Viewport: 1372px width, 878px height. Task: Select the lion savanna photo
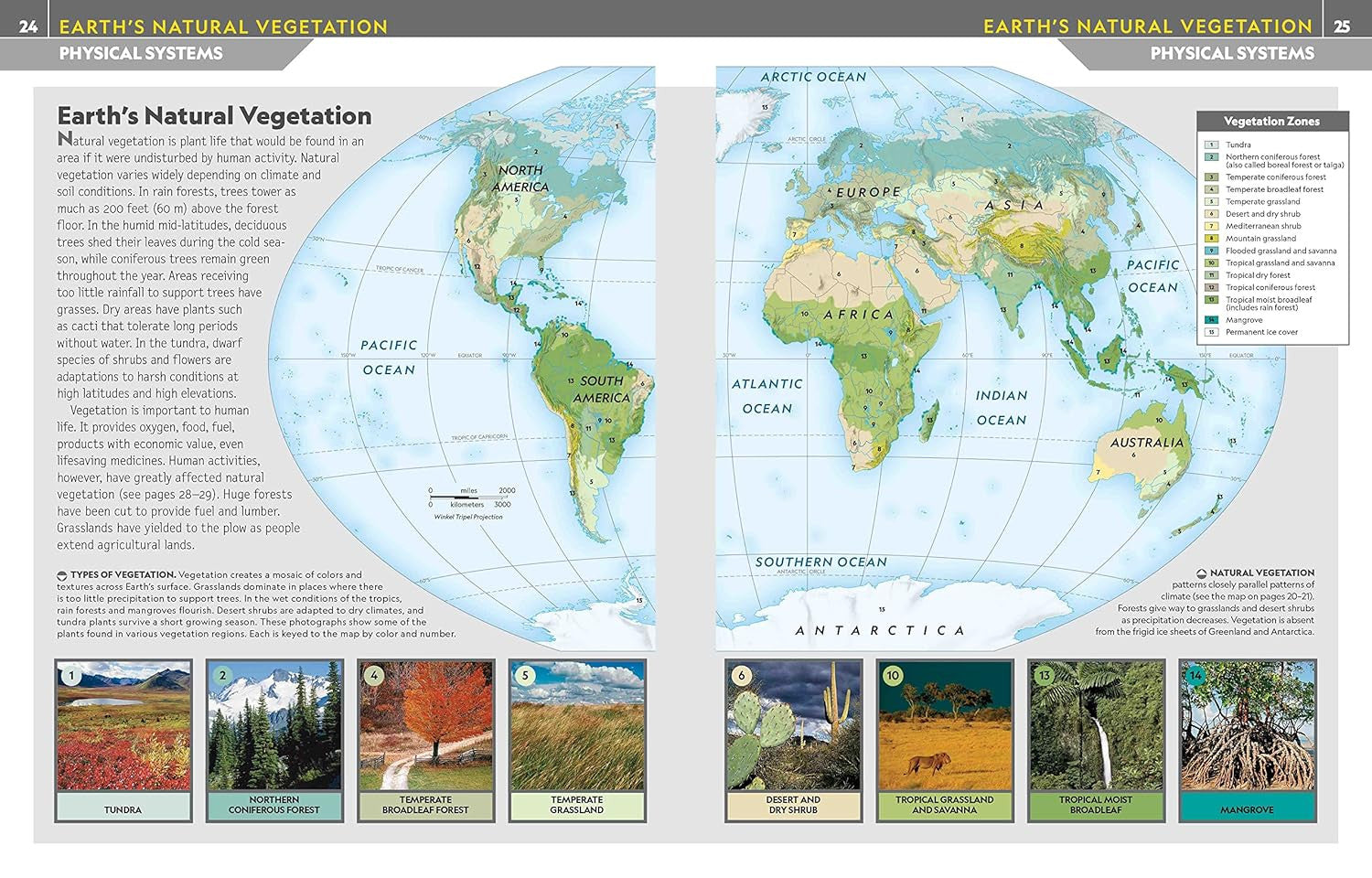tap(945, 726)
